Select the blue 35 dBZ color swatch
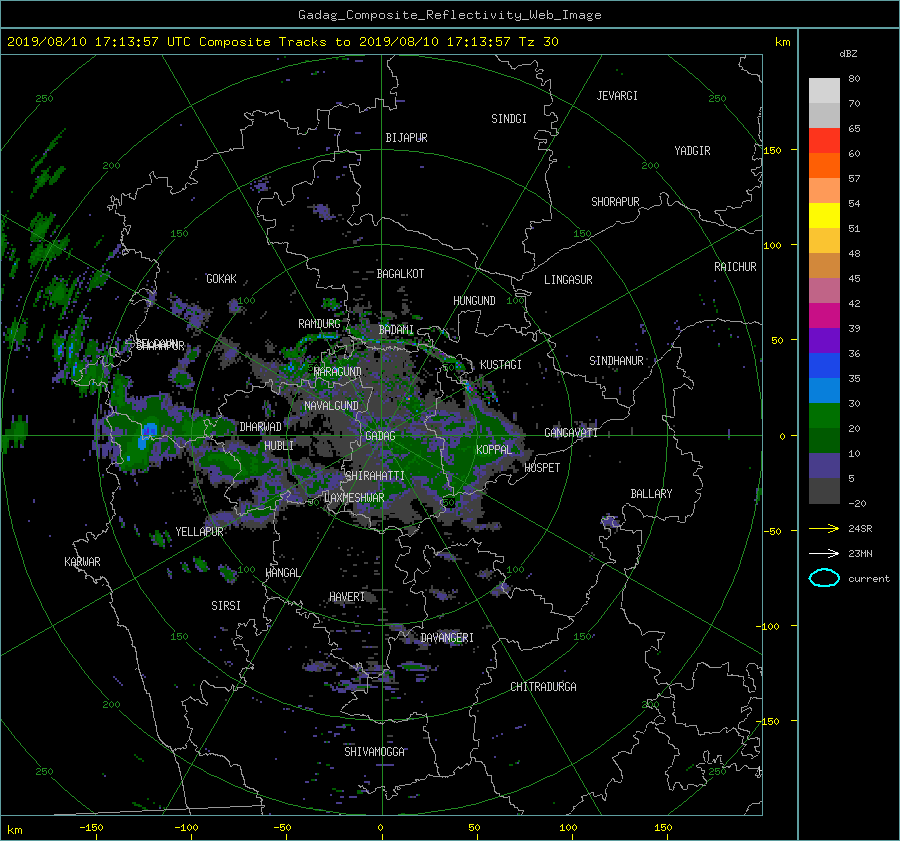 (x=824, y=365)
